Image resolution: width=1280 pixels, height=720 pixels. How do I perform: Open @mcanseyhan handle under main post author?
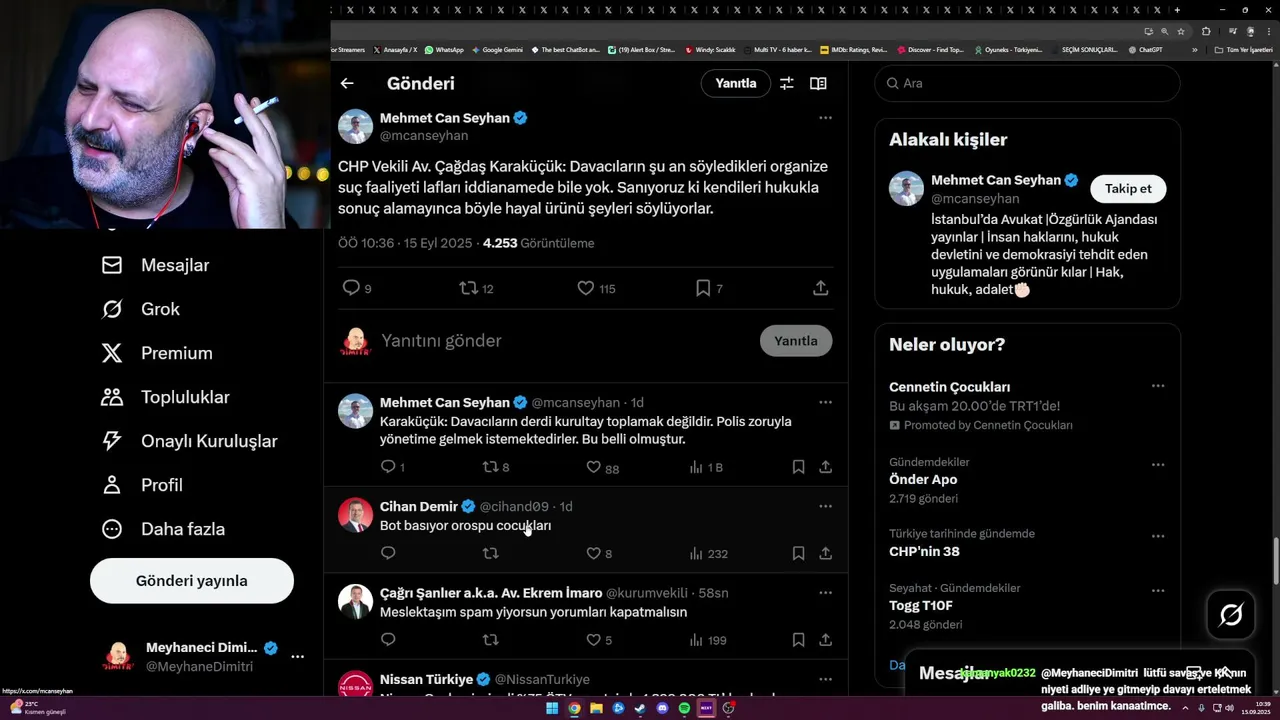(x=424, y=135)
